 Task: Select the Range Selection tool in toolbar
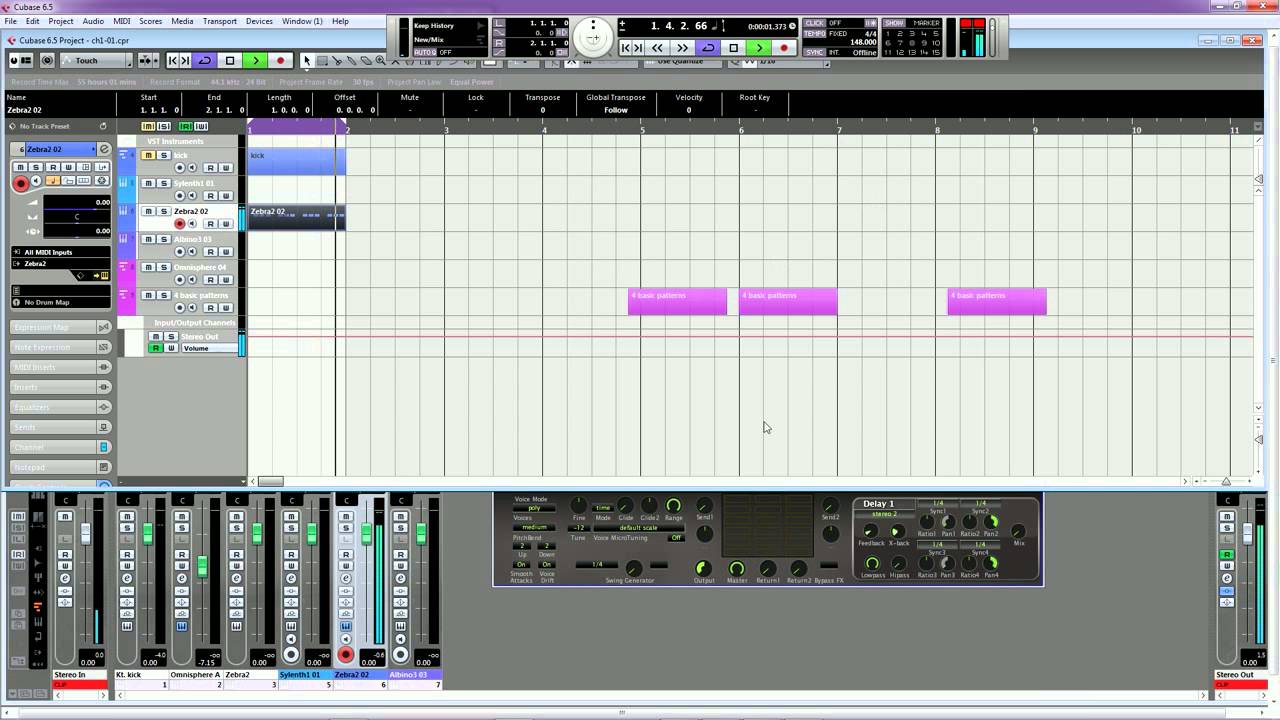322,61
